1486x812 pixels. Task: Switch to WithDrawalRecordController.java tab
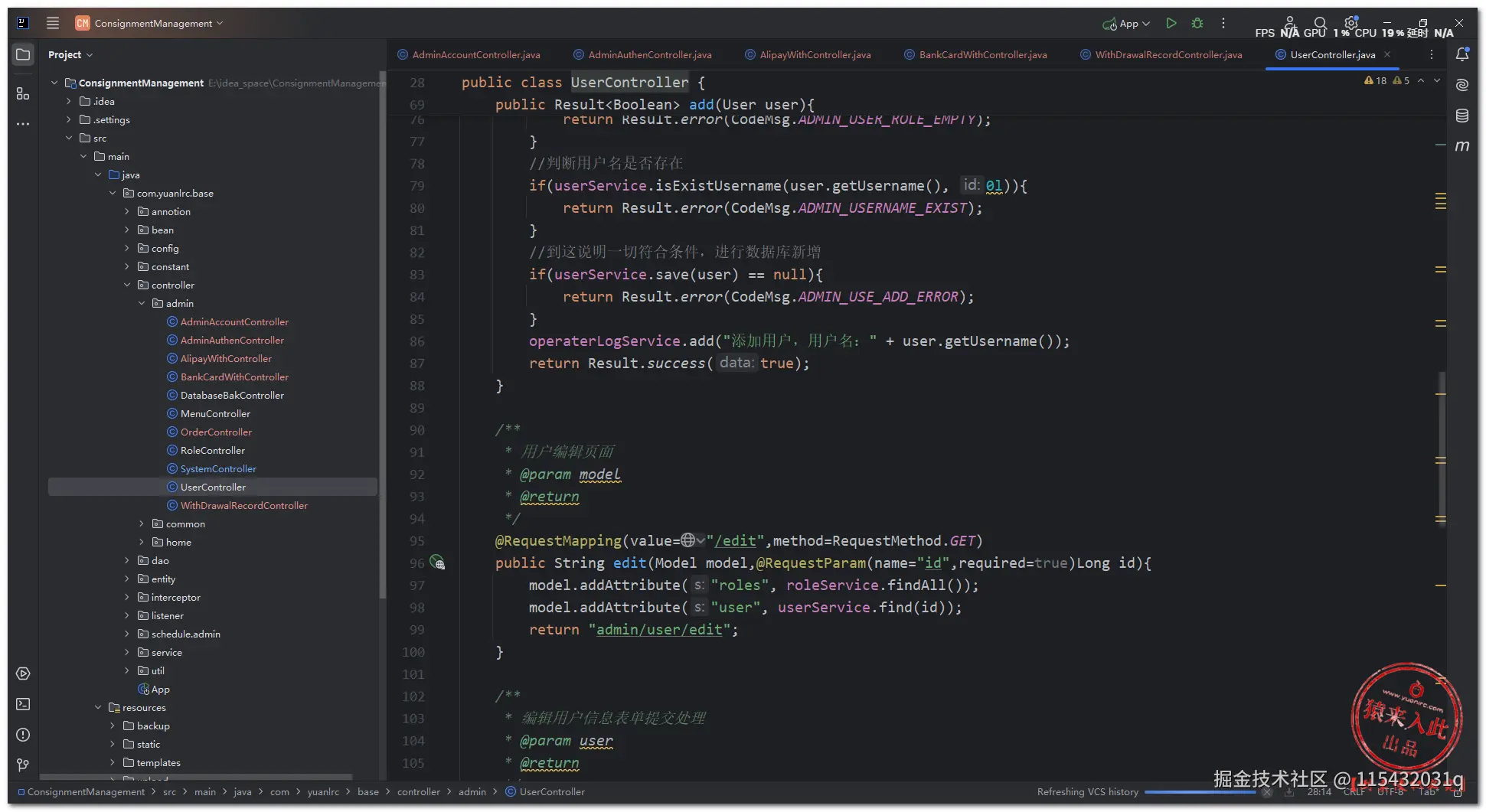(x=1161, y=54)
